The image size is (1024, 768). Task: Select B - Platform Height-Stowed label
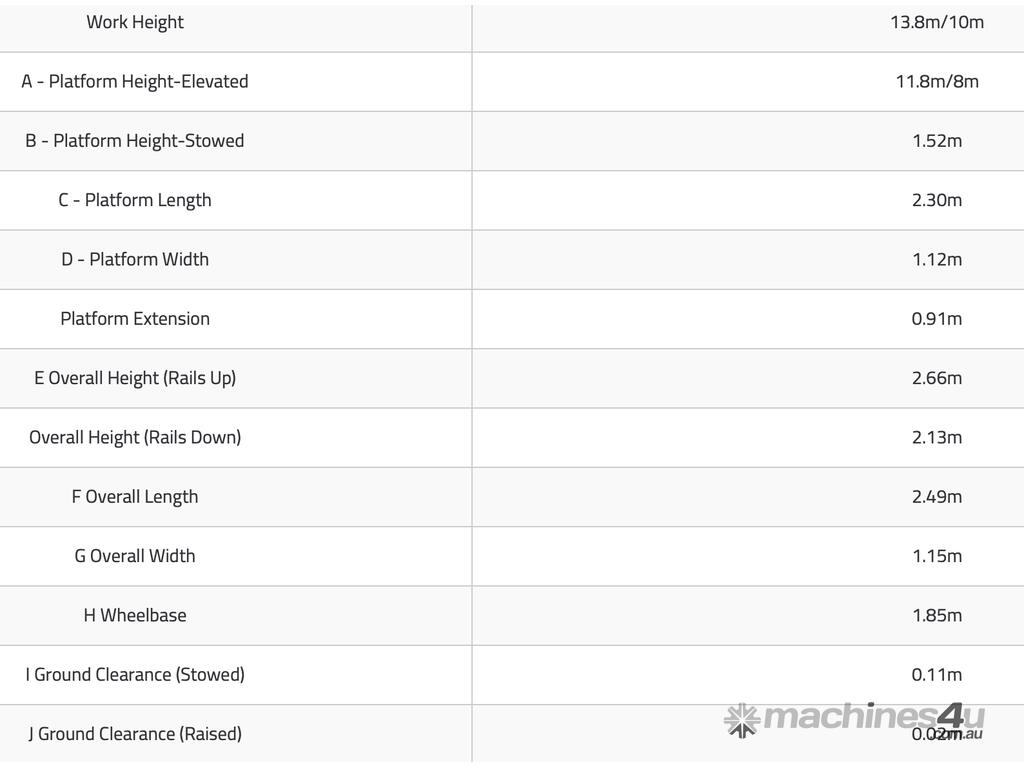tap(135, 141)
